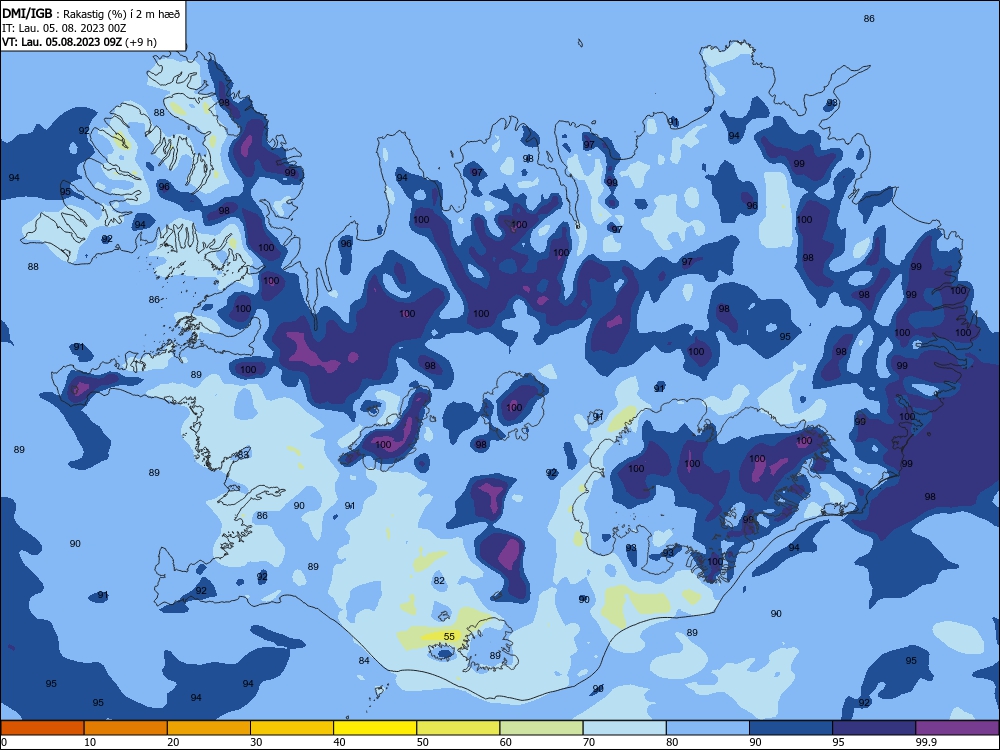Click the 'IT: Lau. 05. 08. 2023 00Z' line
The width and height of the screenshot is (1000, 750).
click(64, 28)
